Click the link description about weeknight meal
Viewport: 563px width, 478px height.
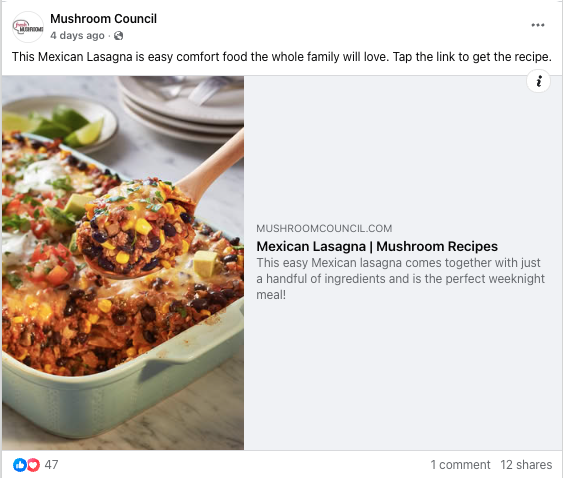(x=400, y=279)
